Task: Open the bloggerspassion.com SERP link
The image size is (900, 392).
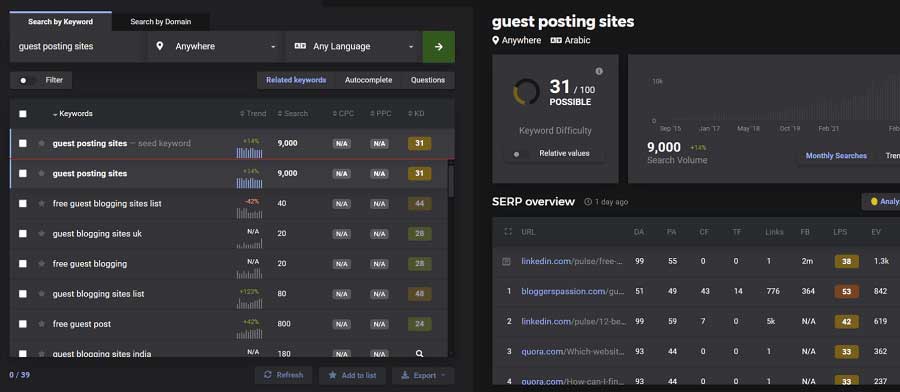Action: point(572,292)
